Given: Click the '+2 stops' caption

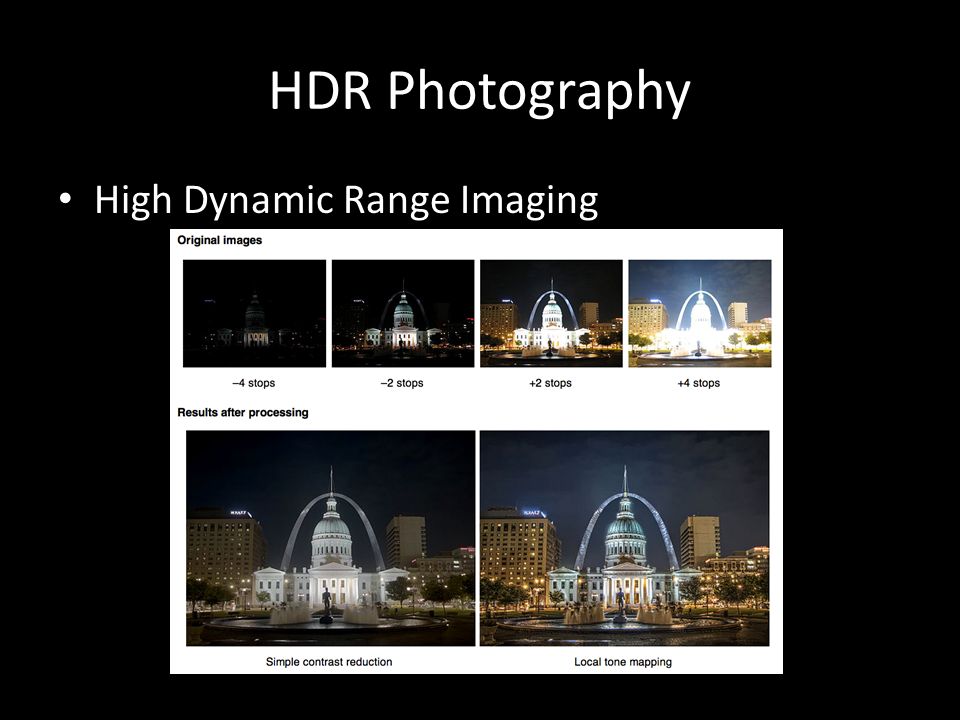Looking at the screenshot, I should click(x=550, y=383).
